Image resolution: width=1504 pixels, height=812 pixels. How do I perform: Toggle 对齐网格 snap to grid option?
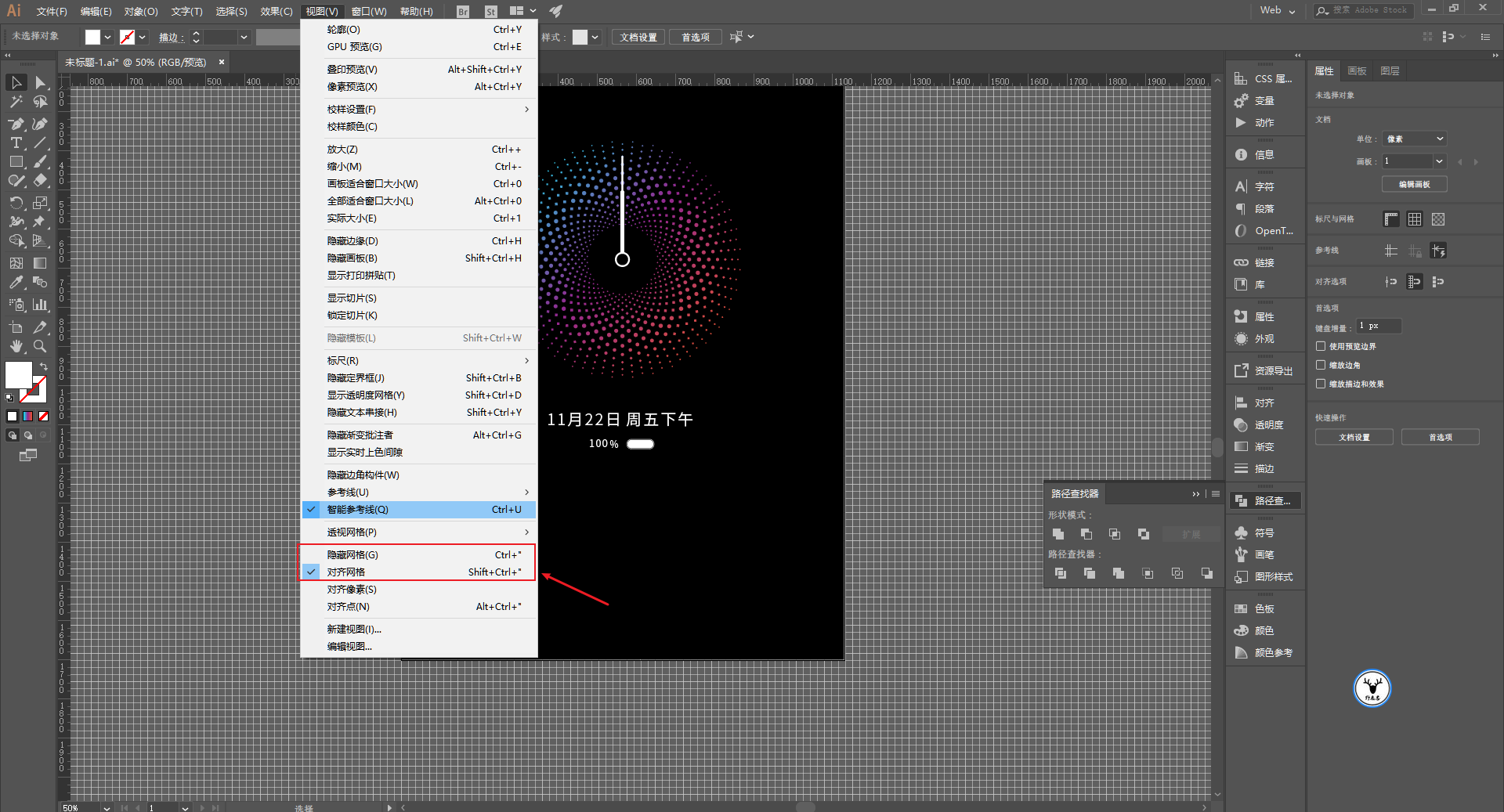pos(419,572)
